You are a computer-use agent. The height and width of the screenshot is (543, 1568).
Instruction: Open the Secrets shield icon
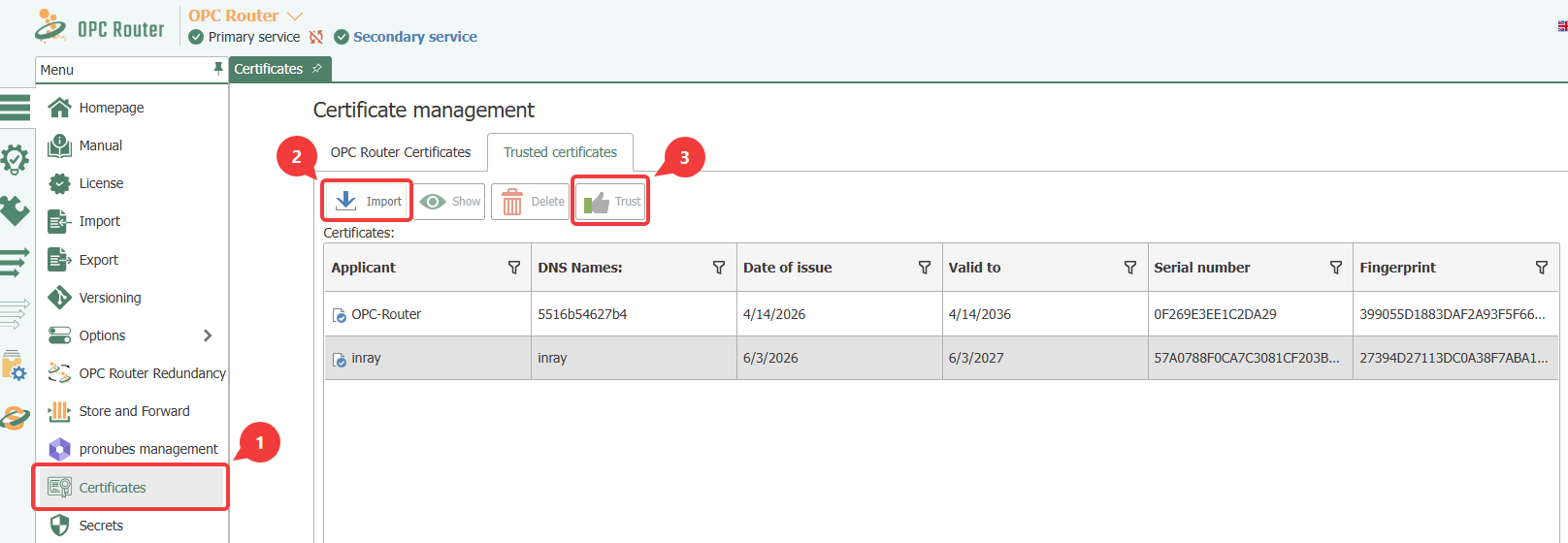click(59, 525)
